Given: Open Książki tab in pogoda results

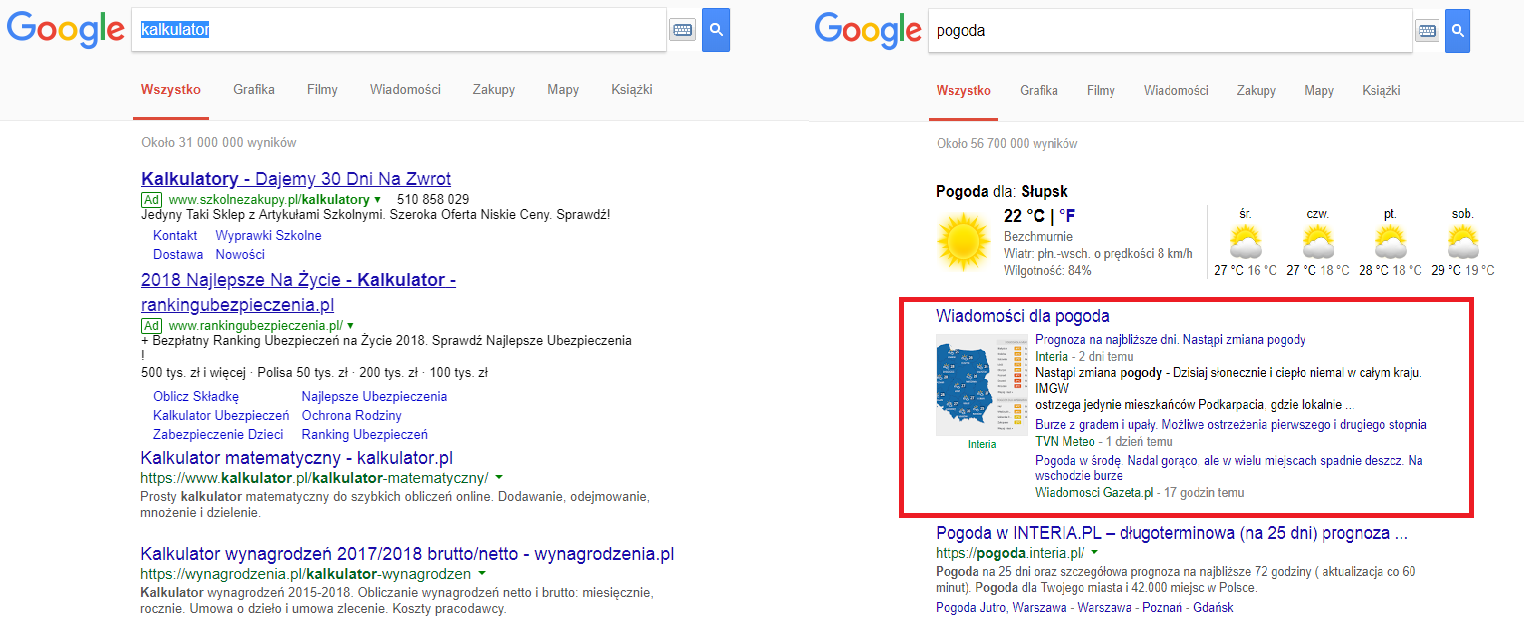Looking at the screenshot, I should [1382, 90].
